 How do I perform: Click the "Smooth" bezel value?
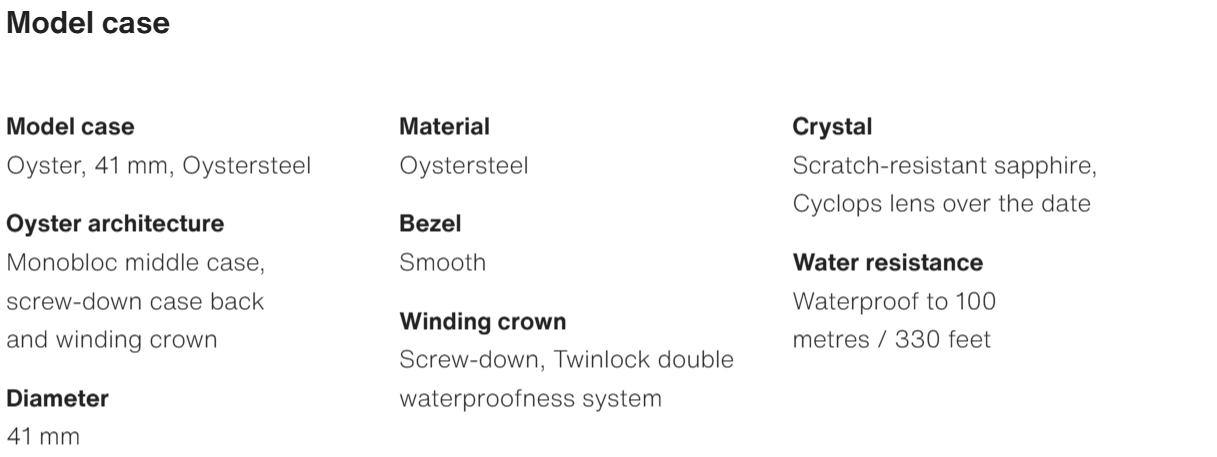coord(442,263)
